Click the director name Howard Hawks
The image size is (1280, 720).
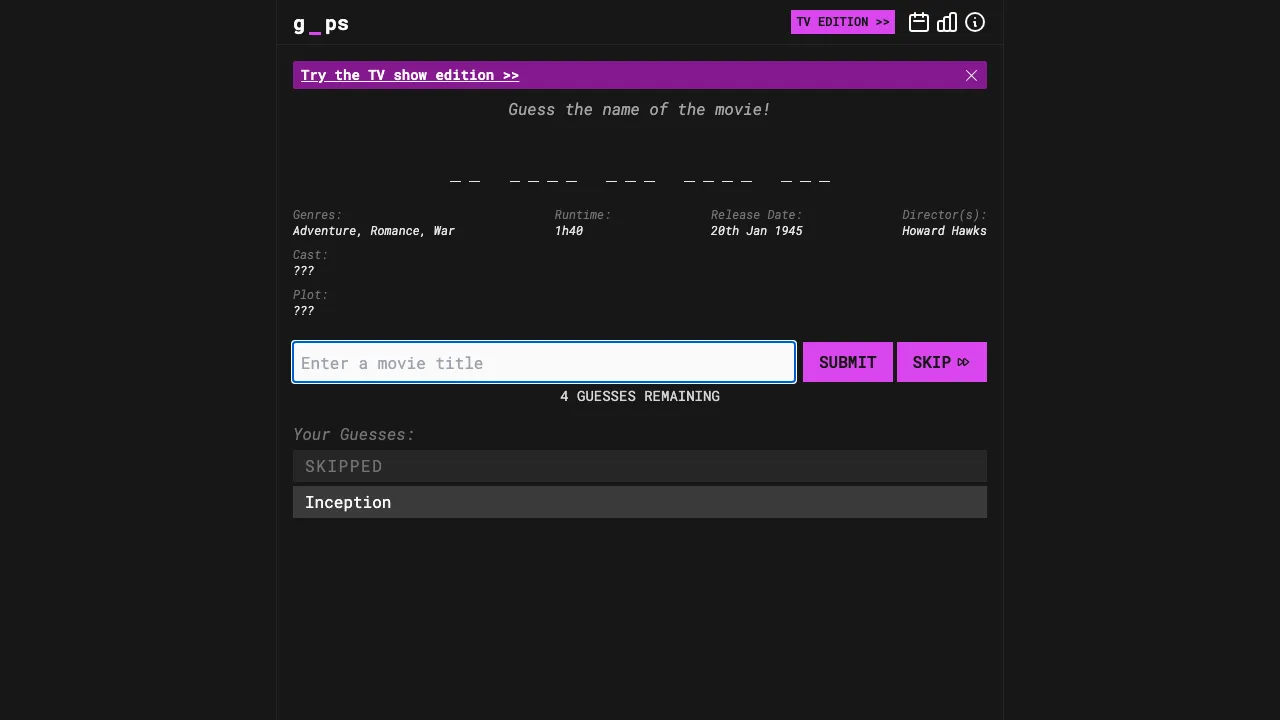[944, 231]
